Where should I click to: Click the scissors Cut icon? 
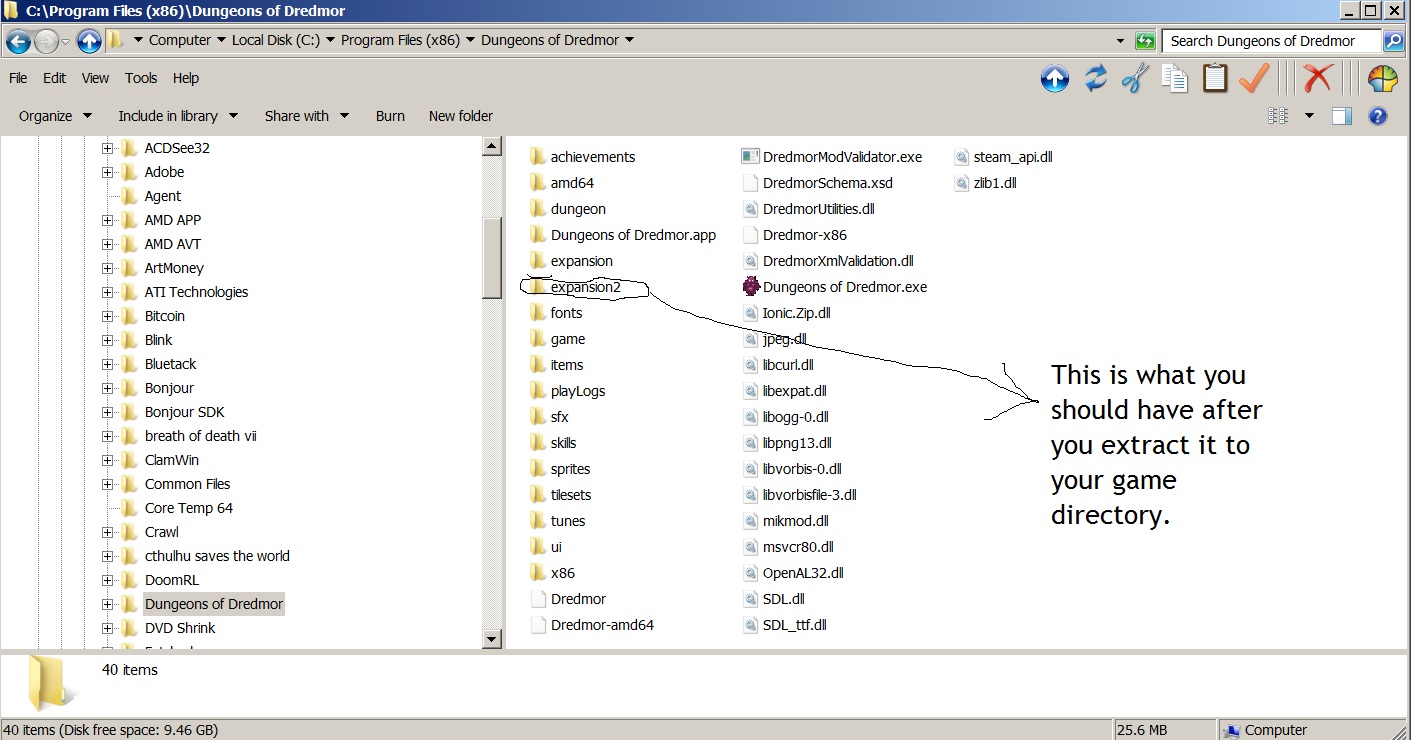point(1135,79)
